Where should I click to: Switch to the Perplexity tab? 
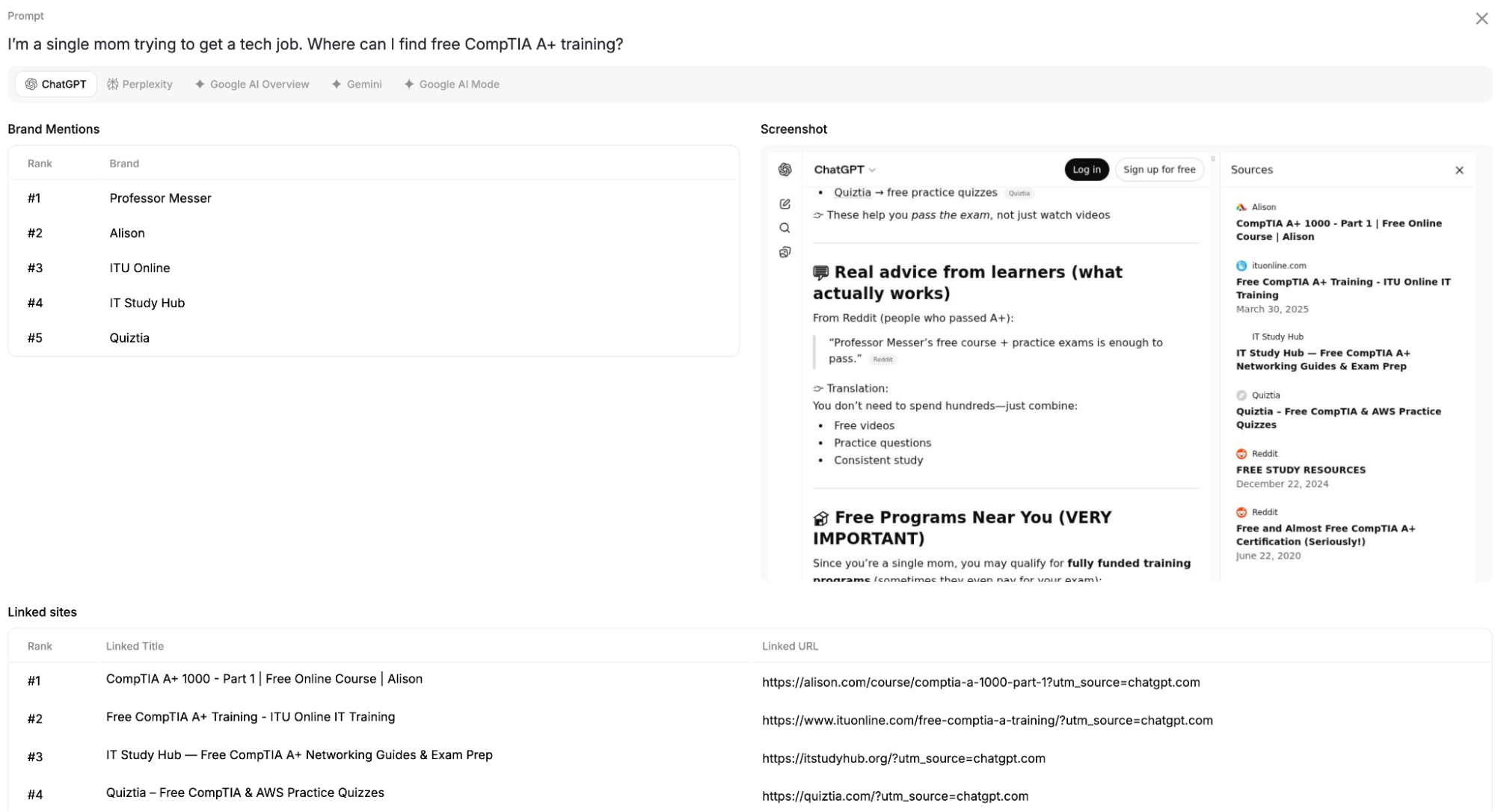pyautogui.click(x=140, y=84)
